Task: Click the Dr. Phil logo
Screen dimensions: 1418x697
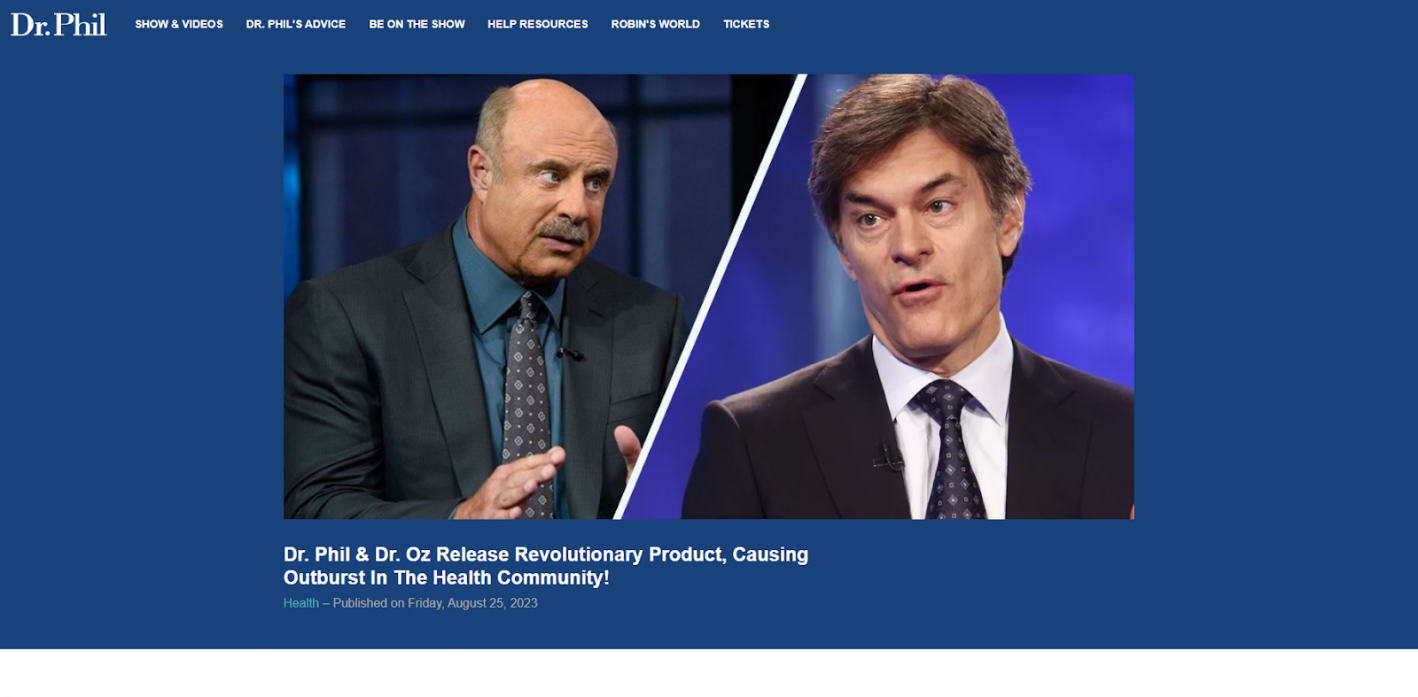Action: pos(58,24)
